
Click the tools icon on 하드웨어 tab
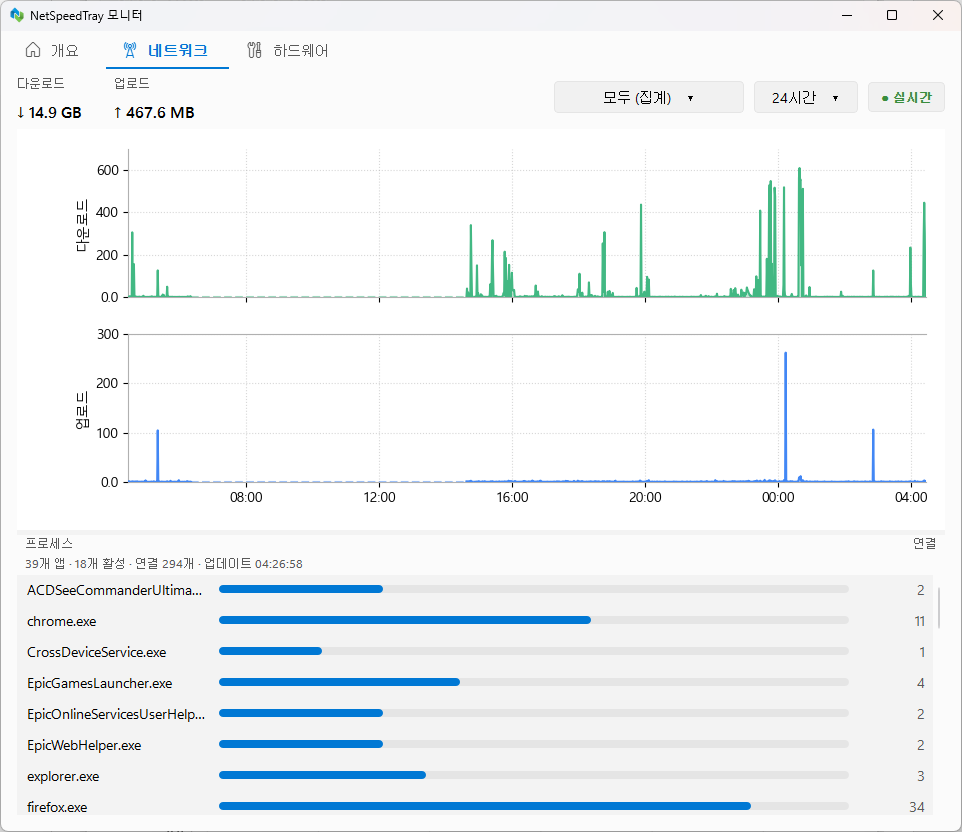[254, 50]
